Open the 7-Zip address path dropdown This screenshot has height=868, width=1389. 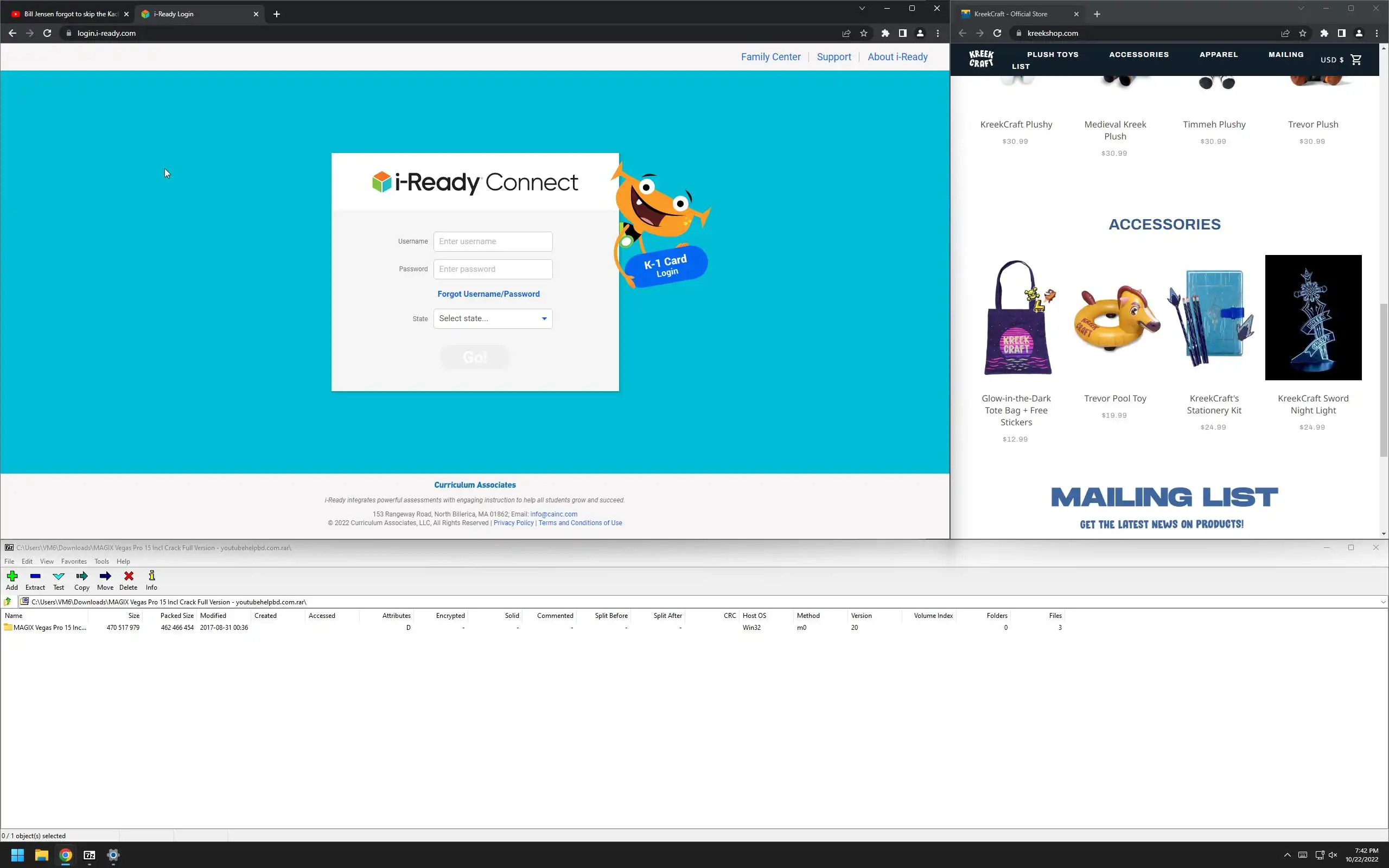click(1382, 602)
